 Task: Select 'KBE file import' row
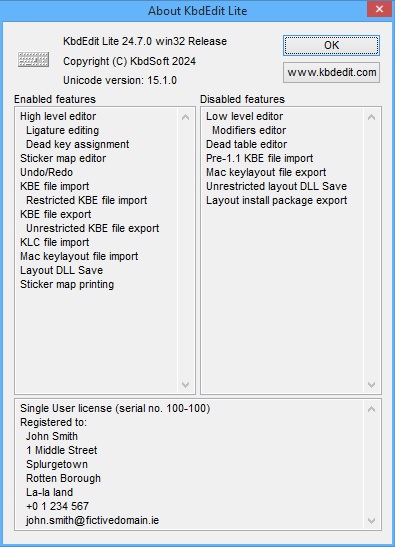click(54, 186)
